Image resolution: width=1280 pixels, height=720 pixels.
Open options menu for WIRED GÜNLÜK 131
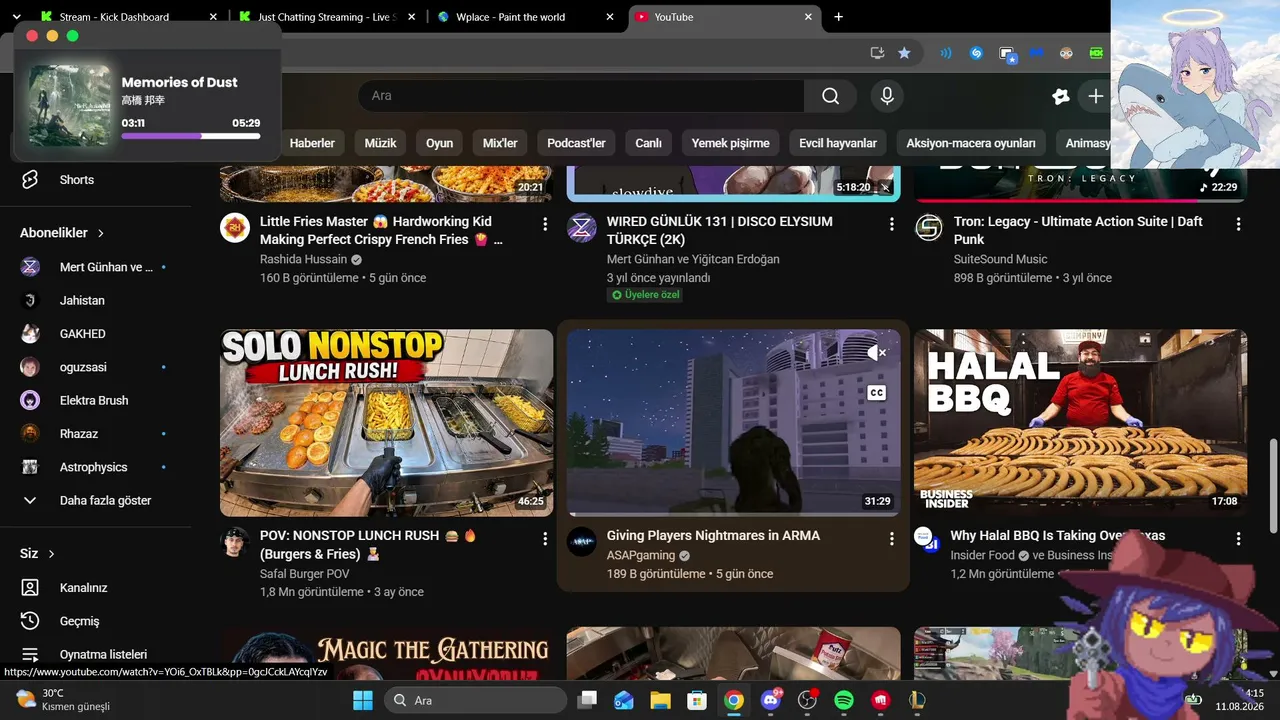tap(892, 224)
